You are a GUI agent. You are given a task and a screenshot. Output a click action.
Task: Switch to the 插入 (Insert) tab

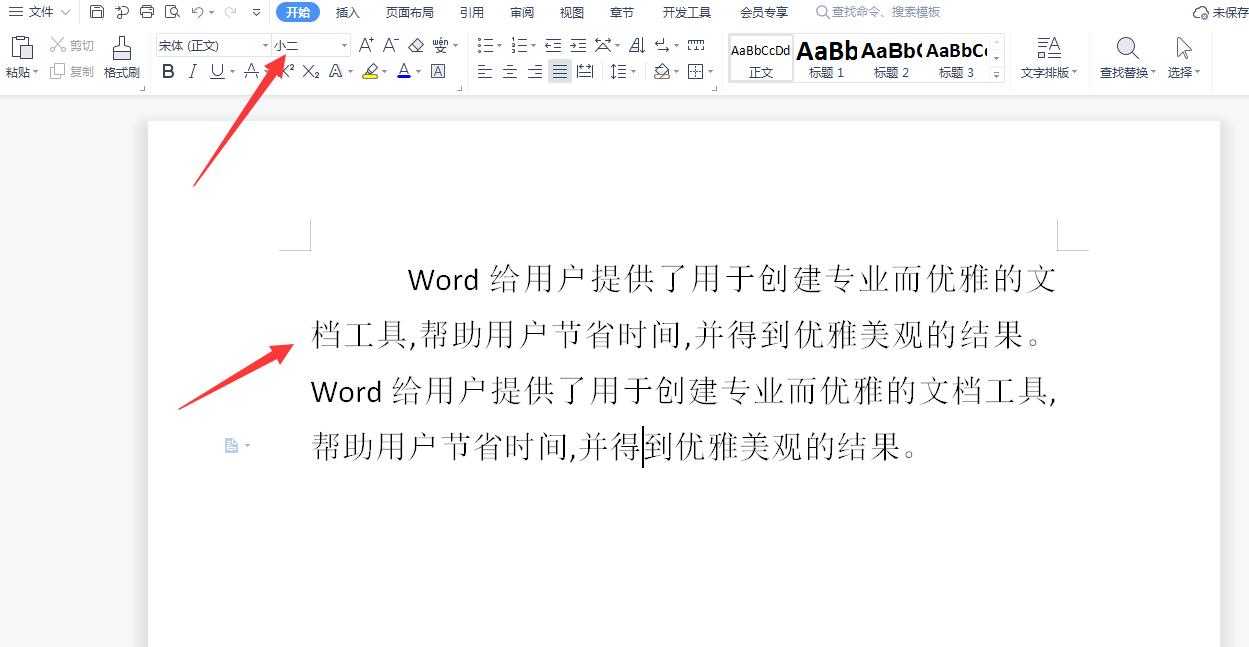click(x=347, y=12)
